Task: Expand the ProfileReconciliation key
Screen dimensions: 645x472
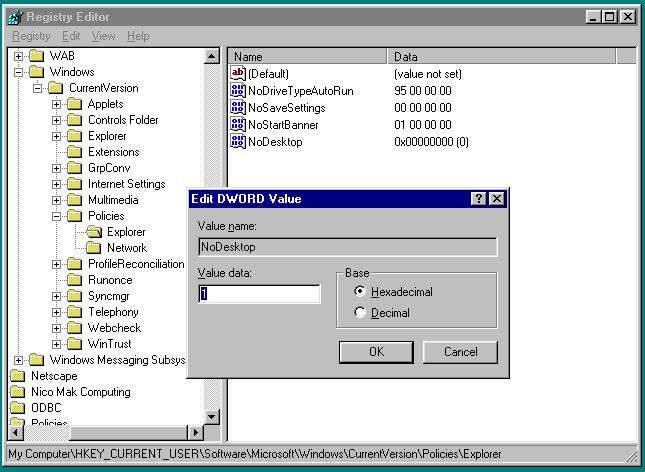Action: click(56, 264)
